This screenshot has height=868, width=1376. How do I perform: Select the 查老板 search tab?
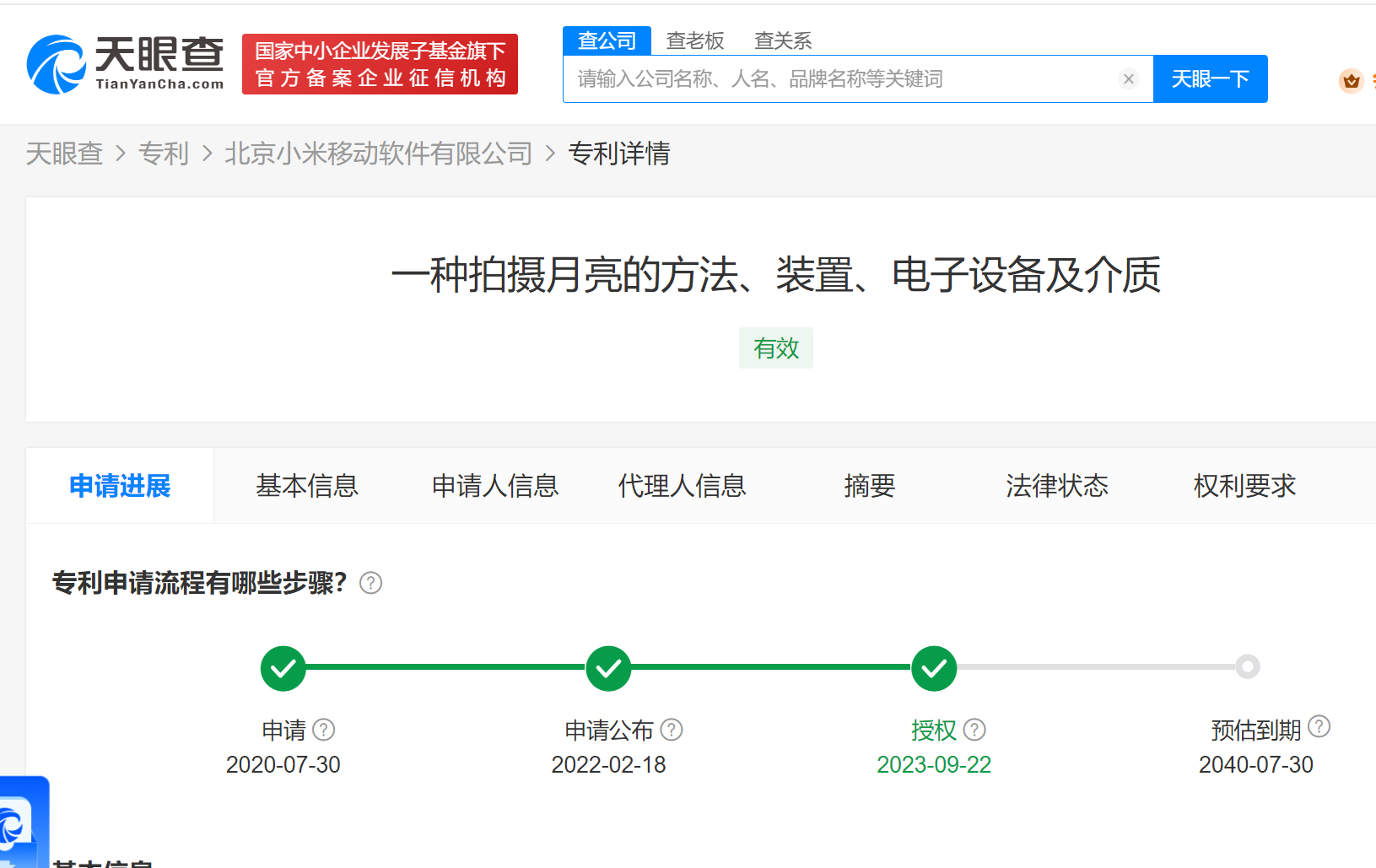695,40
